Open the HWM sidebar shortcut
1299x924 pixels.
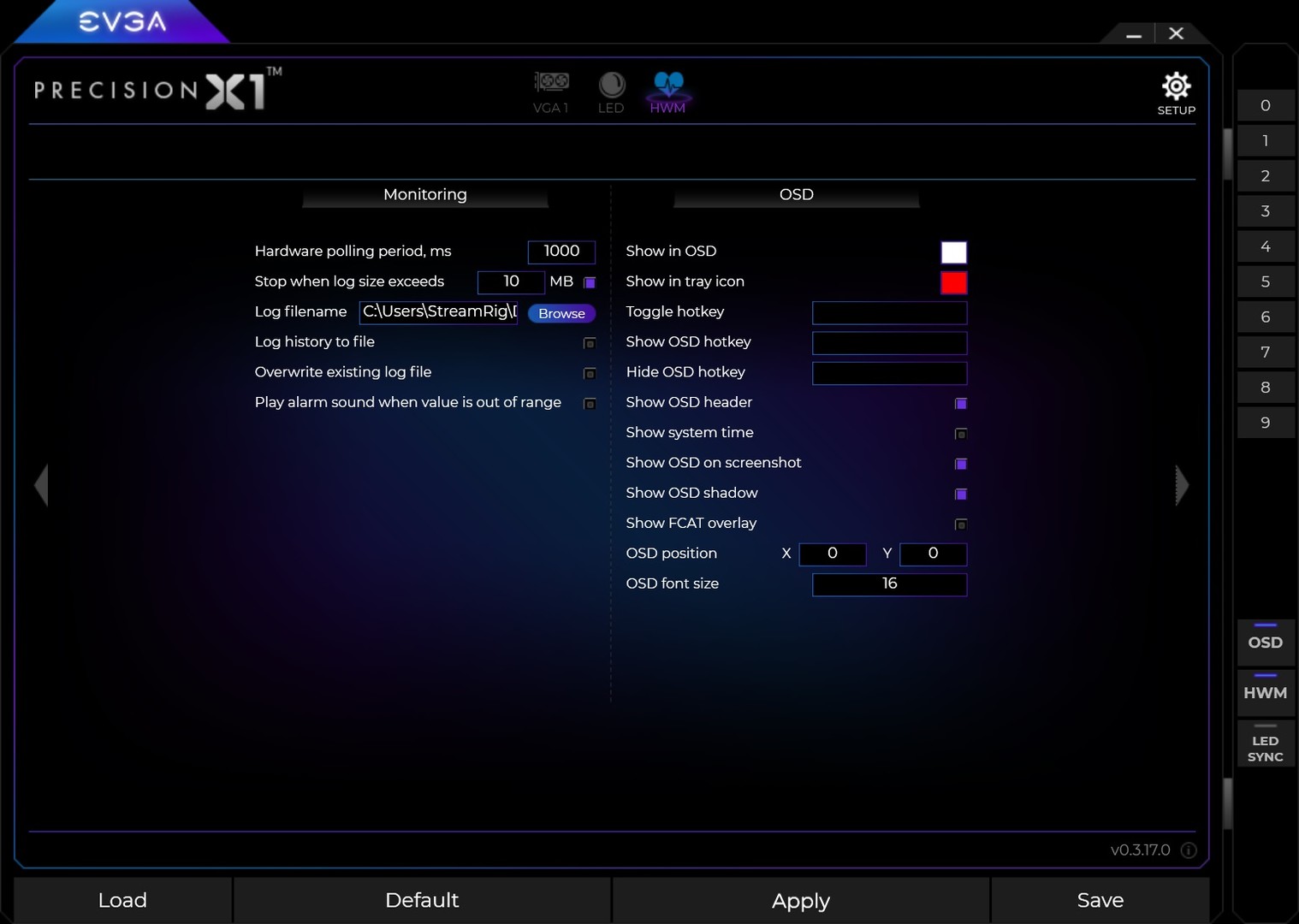click(x=1266, y=693)
